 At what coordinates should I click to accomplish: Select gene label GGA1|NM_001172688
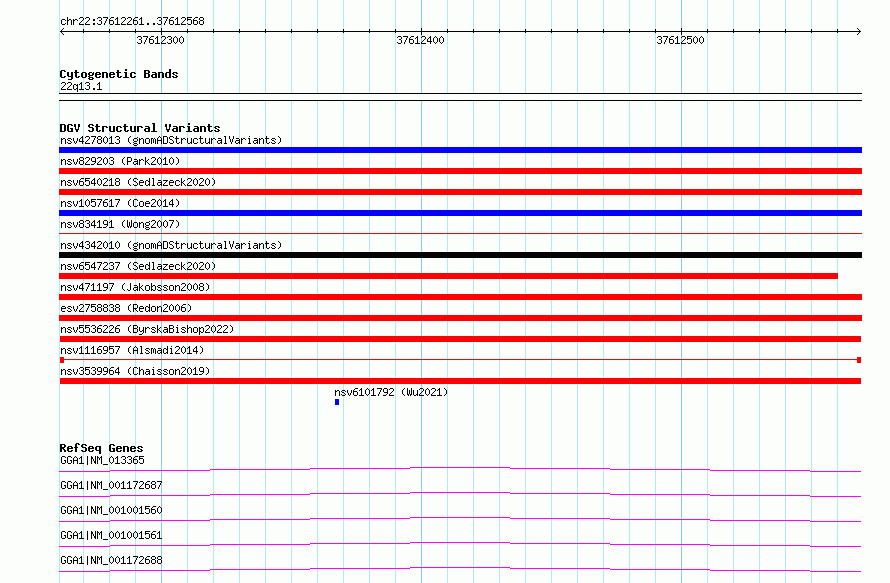click(x=111, y=560)
